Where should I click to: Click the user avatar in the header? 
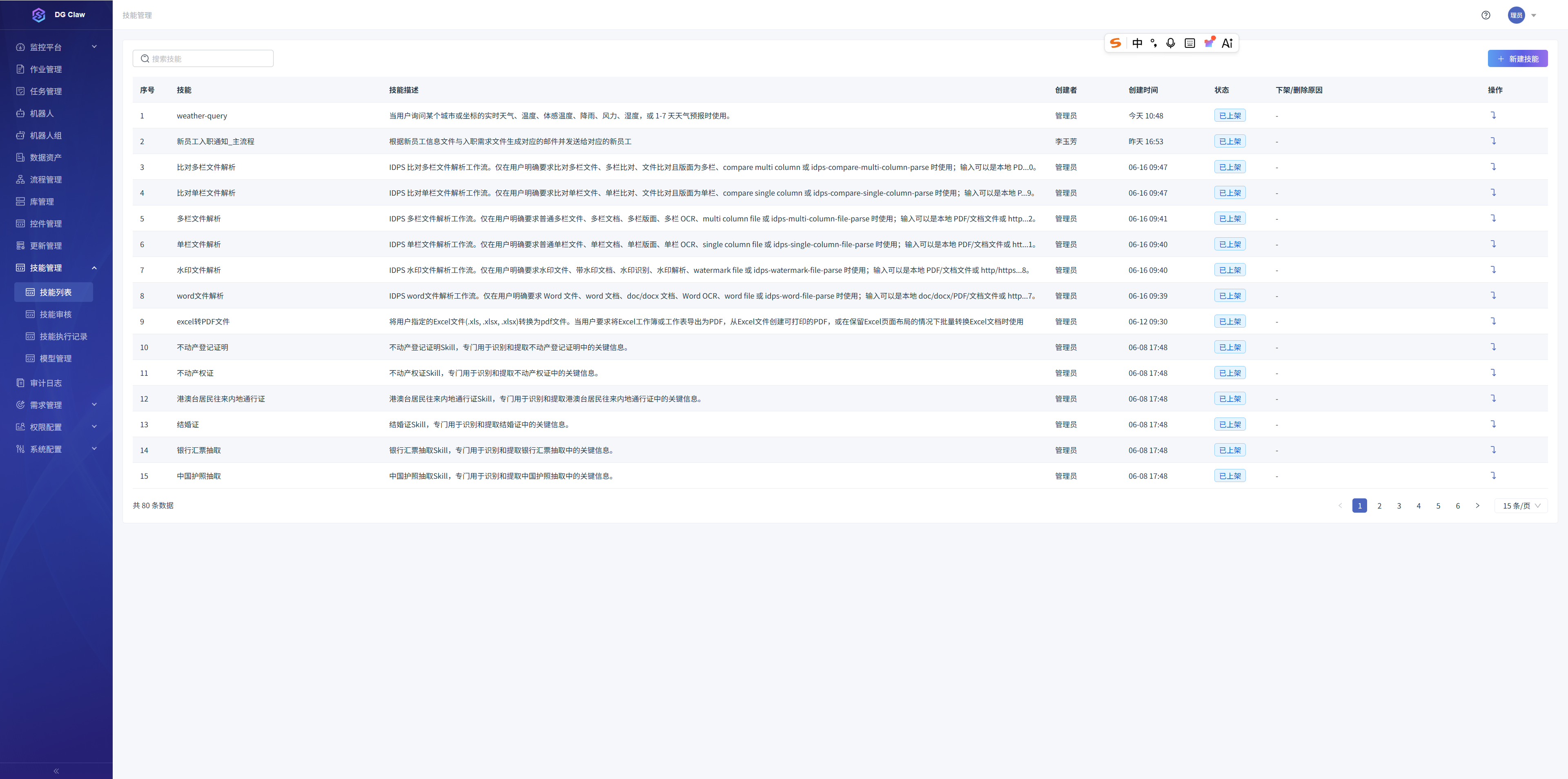[x=1516, y=15]
